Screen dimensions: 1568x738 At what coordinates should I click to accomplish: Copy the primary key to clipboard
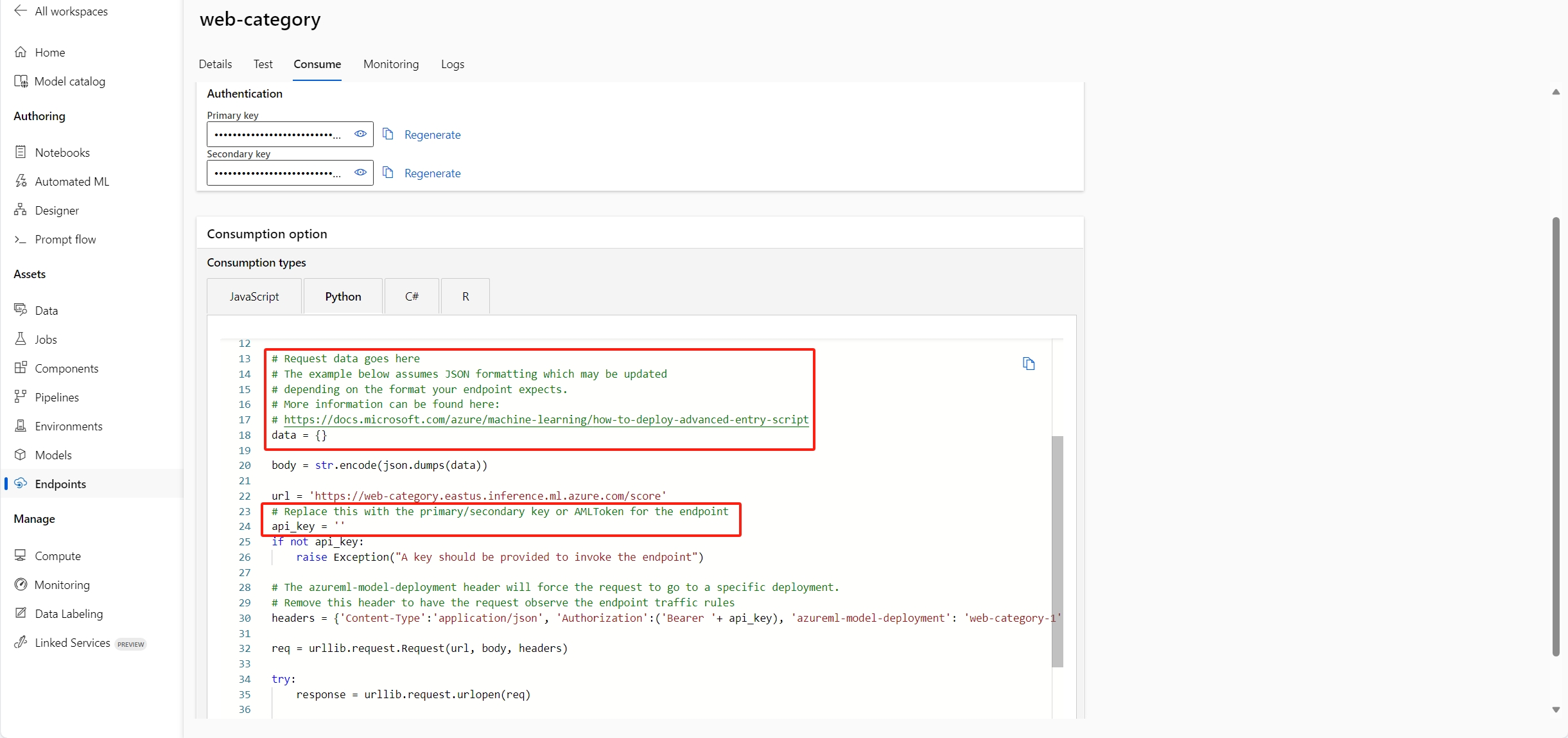(388, 134)
